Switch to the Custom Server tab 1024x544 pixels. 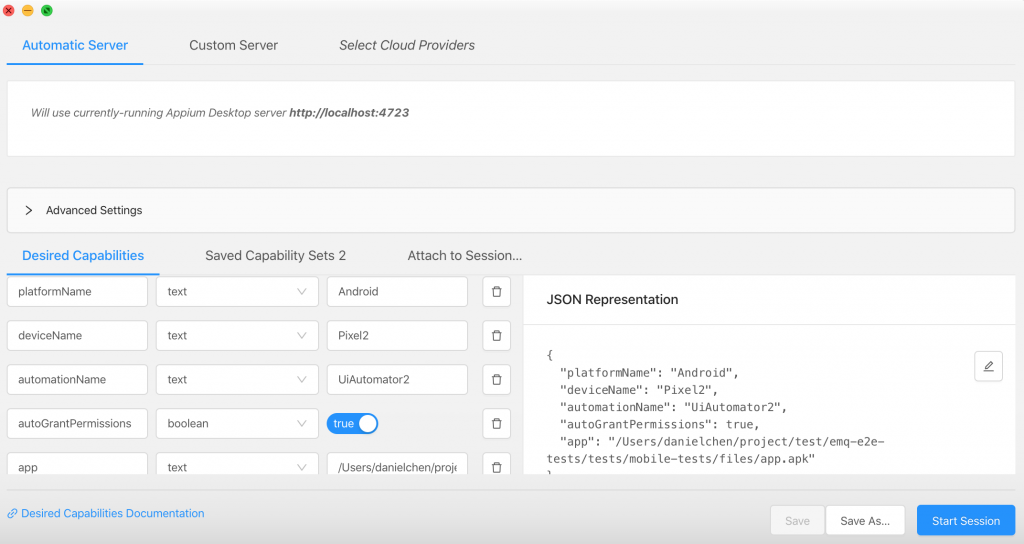point(233,45)
